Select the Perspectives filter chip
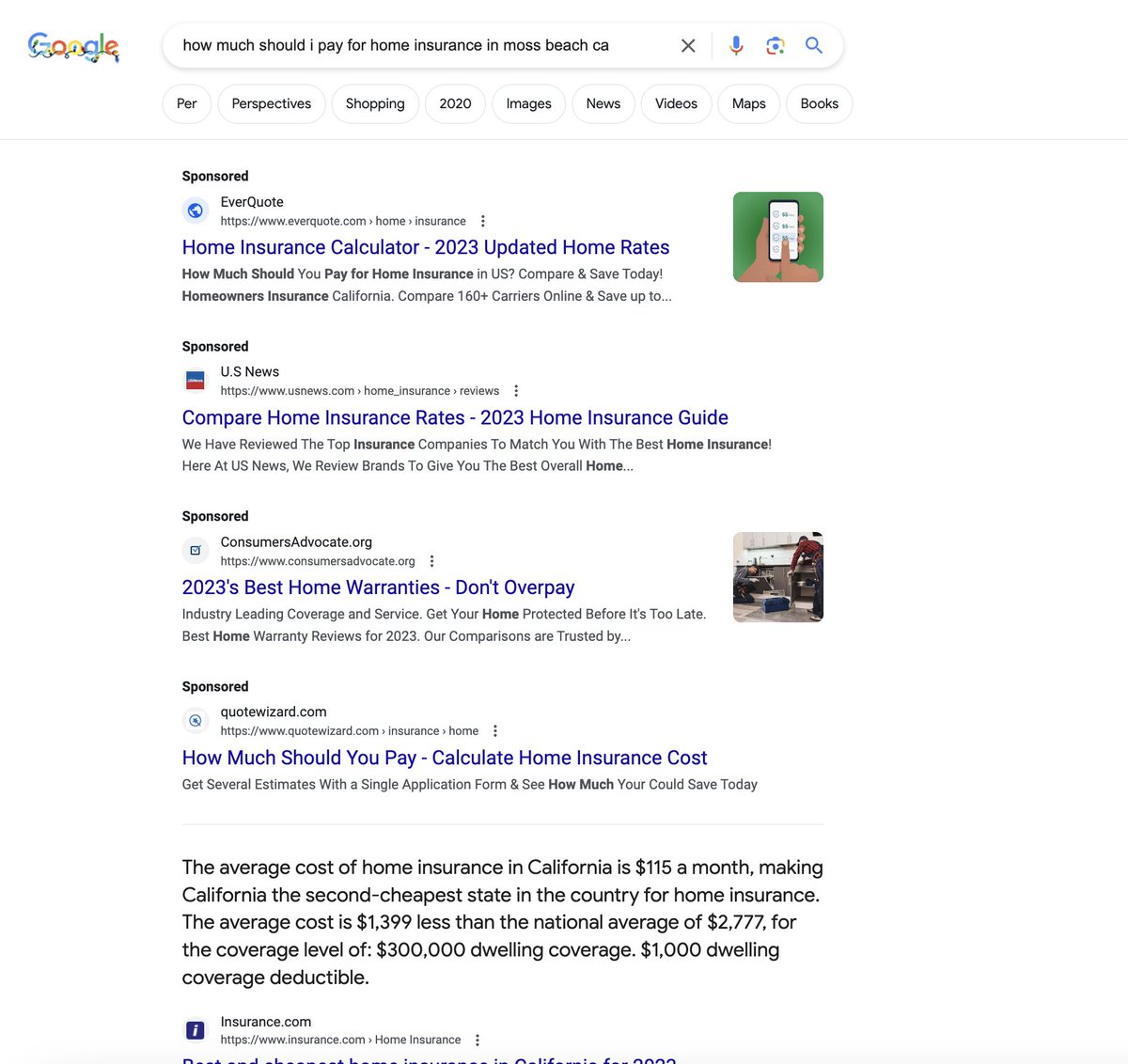The width and height of the screenshot is (1128, 1064). coord(272,103)
